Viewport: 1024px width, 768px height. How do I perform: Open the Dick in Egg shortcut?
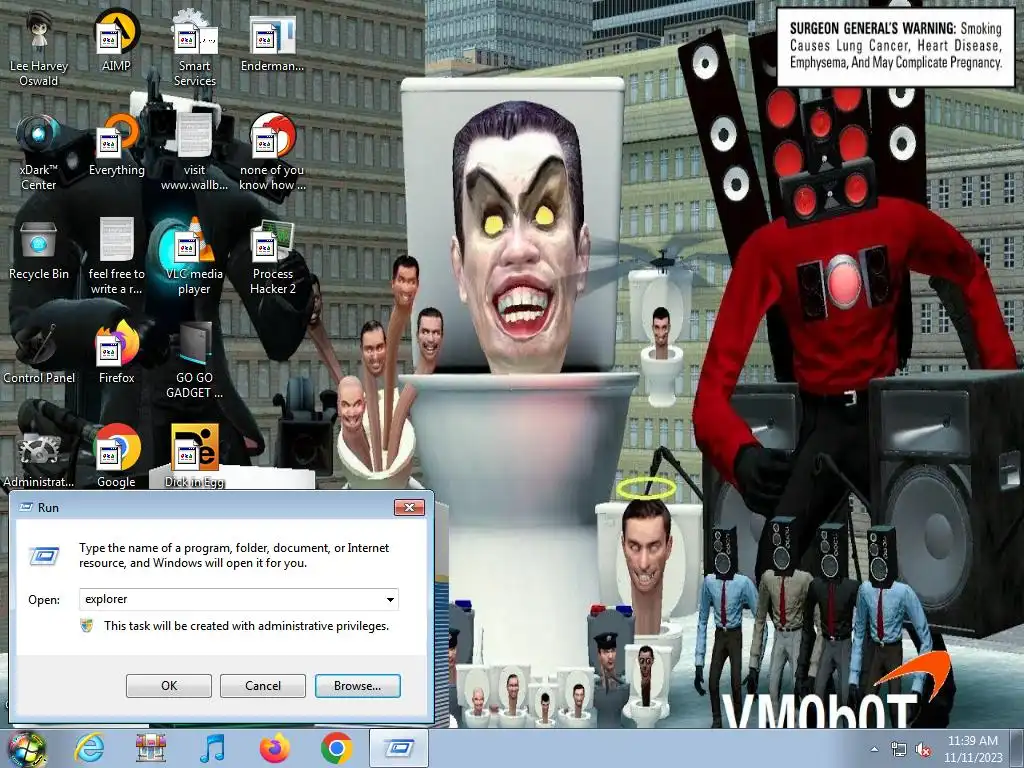195,457
